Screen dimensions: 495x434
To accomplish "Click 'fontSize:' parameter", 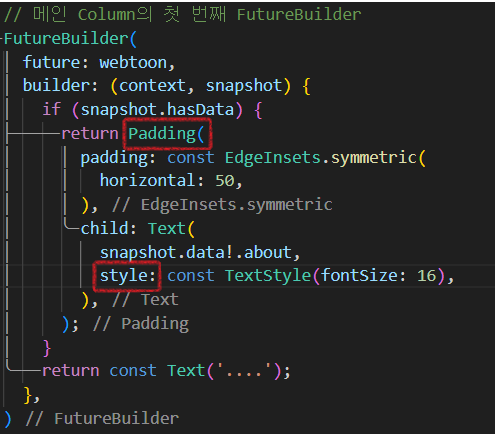I will point(363,276).
